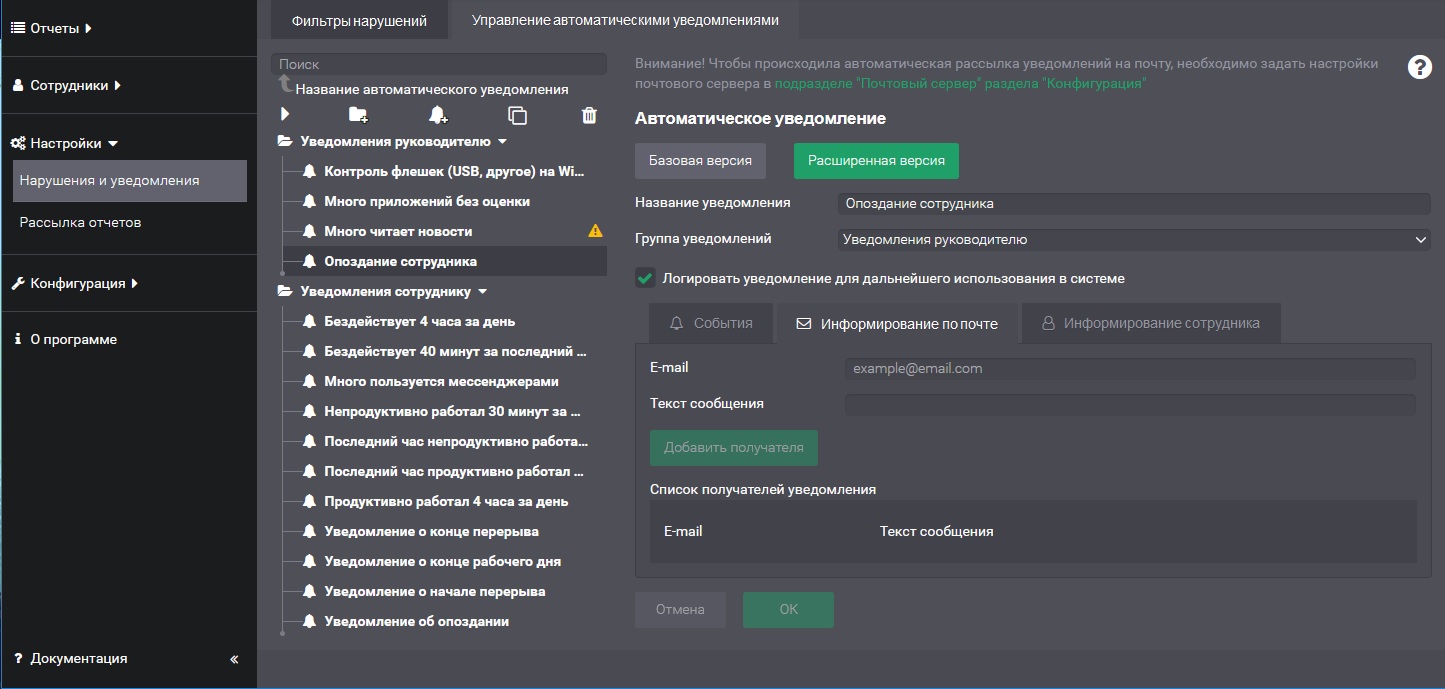
Task: Click the Базовая версия button
Action: [700, 160]
